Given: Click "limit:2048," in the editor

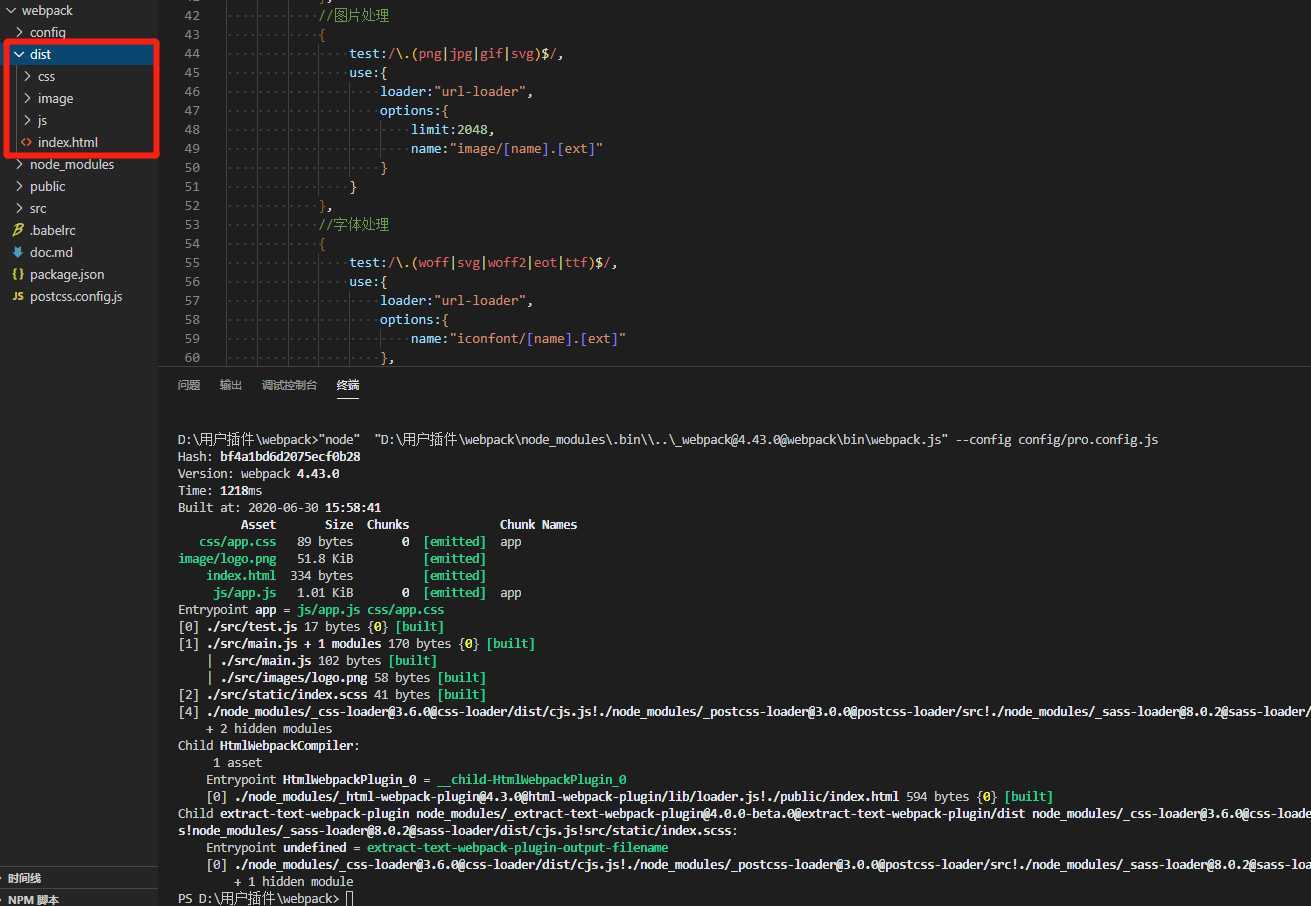Looking at the screenshot, I should [452, 130].
